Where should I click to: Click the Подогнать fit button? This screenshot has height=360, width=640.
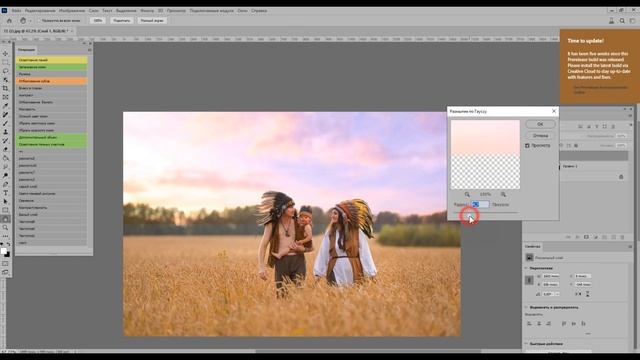pyautogui.click(x=122, y=20)
